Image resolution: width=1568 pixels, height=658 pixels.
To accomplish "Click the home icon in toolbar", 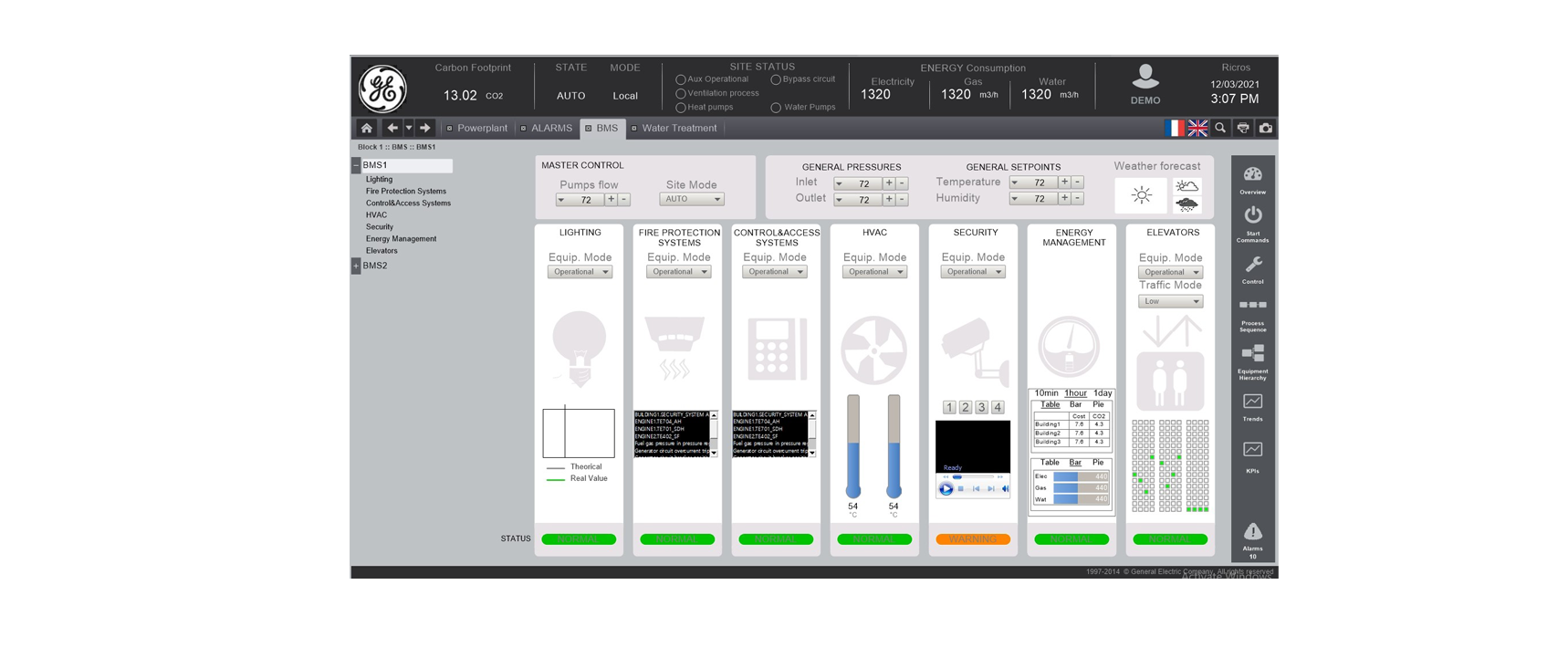I will coord(366,129).
